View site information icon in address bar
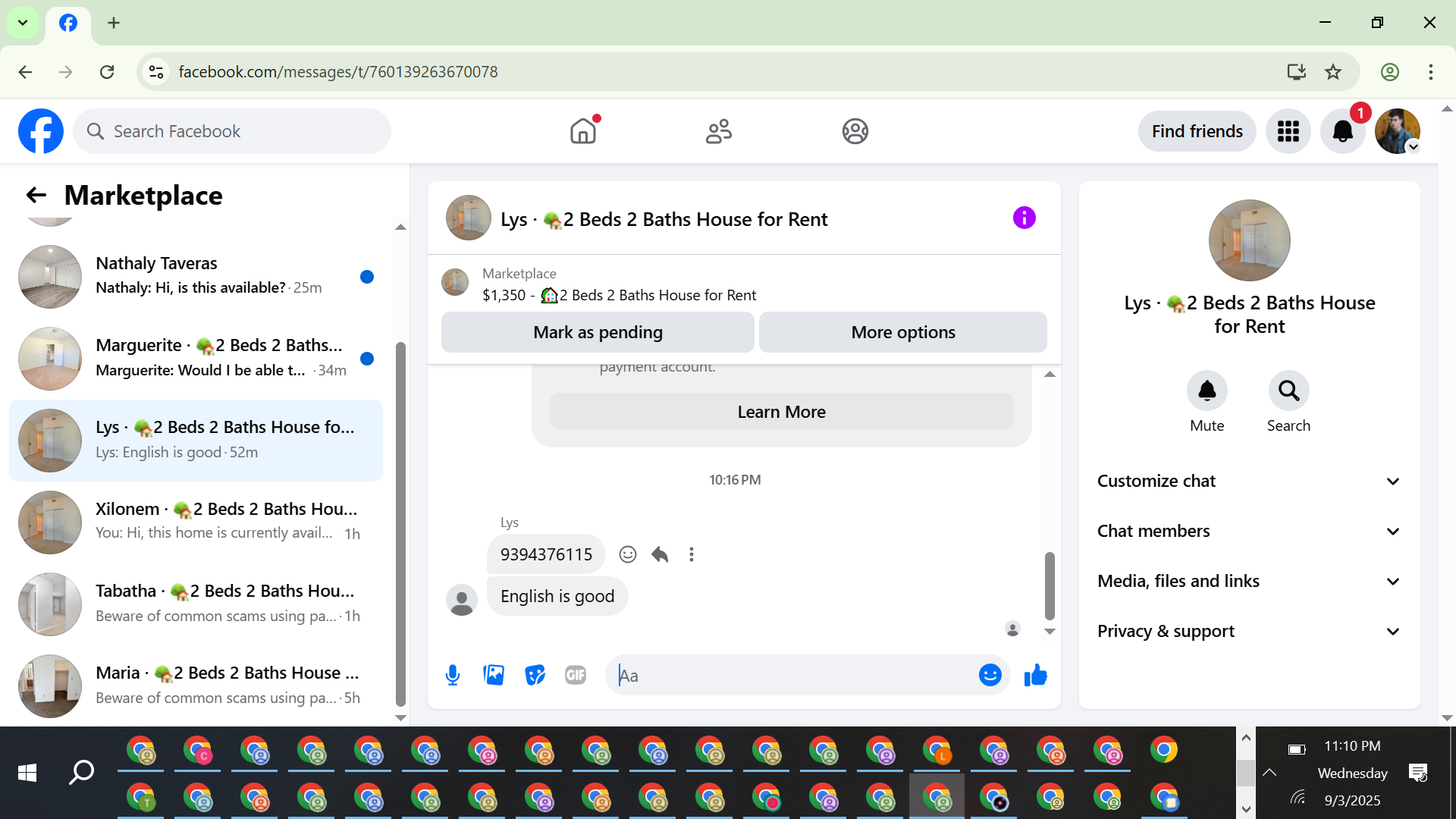Screen dimensions: 1456x819 click(x=156, y=72)
